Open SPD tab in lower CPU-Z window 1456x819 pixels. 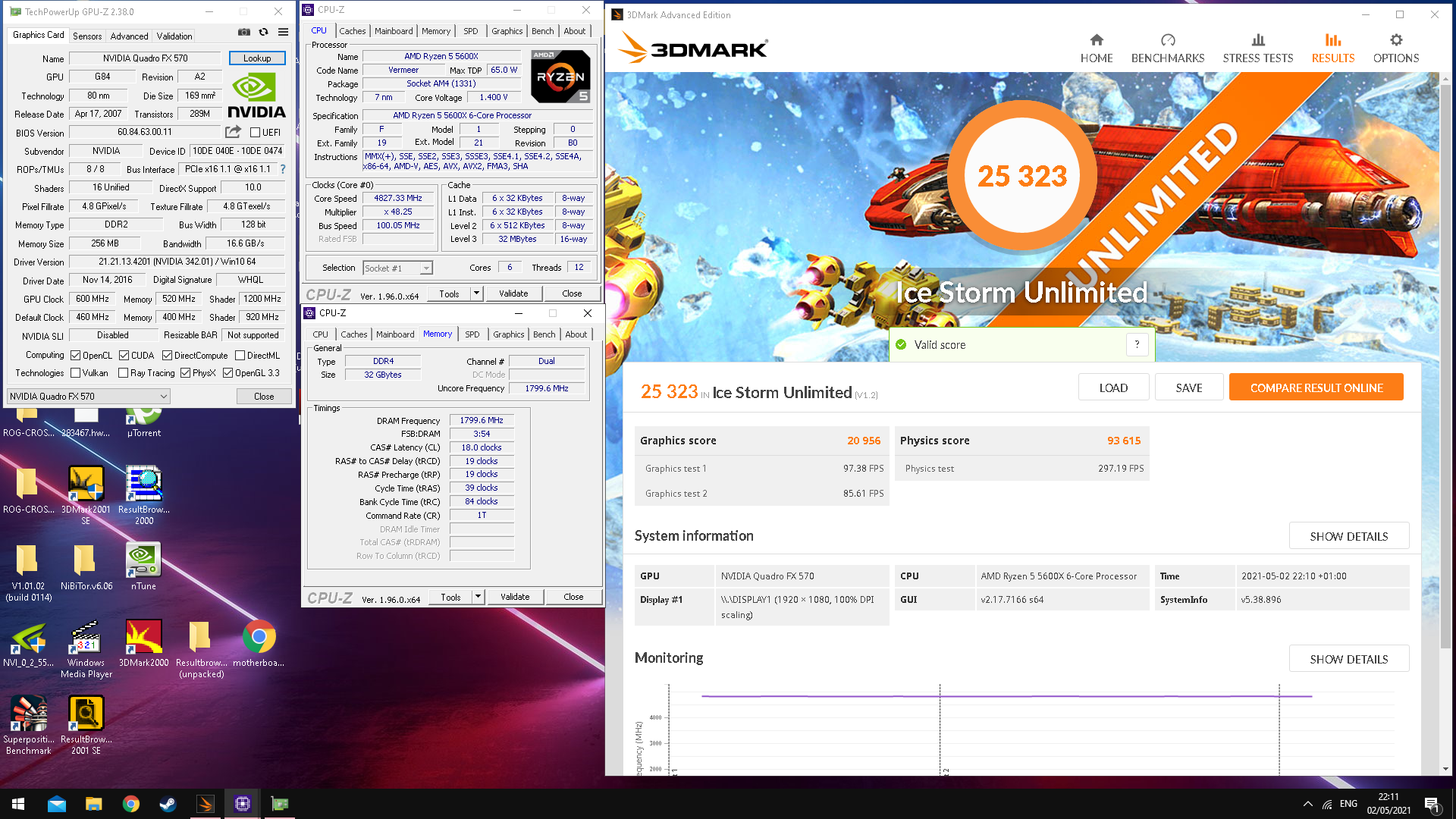(472, 334)
